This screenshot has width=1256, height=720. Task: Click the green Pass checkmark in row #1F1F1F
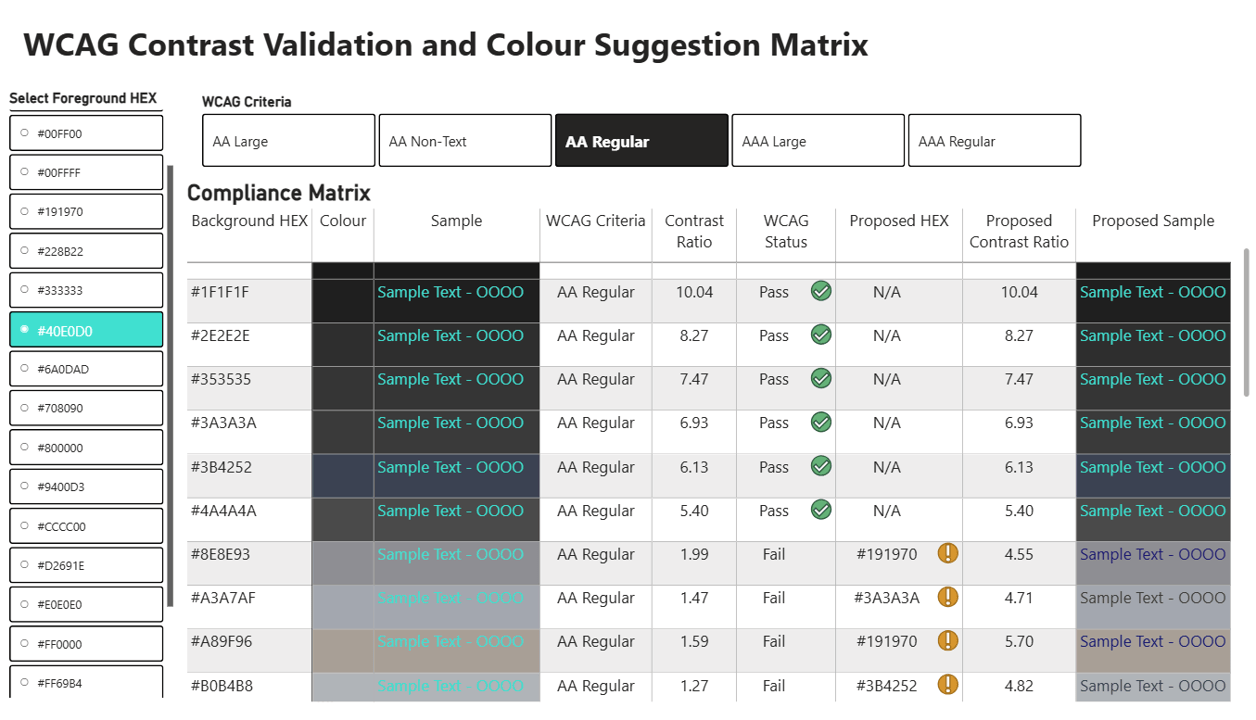click(821, 291)
